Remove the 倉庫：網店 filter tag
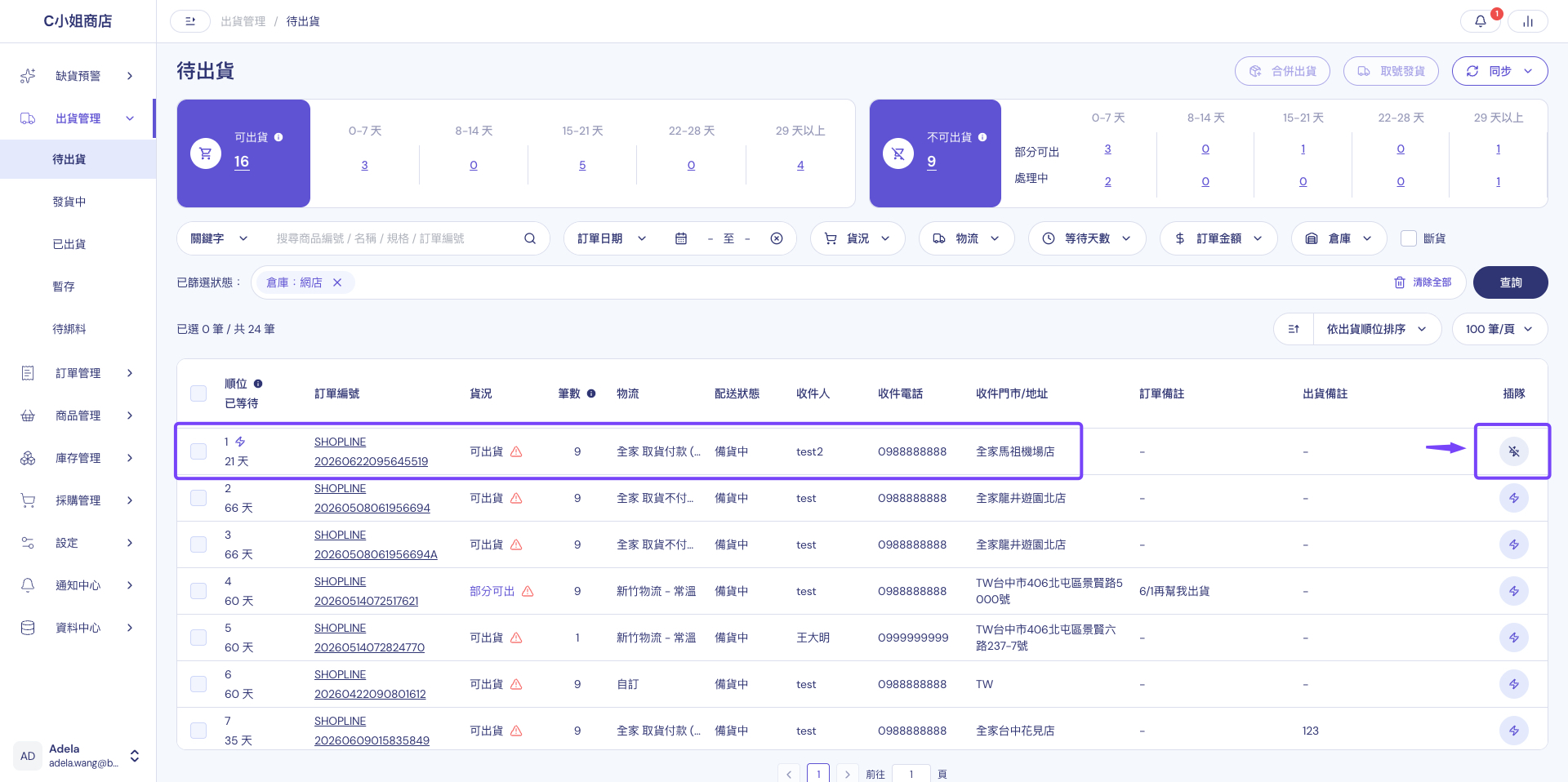Screen dimensions: 1568x782 [337, 282]
